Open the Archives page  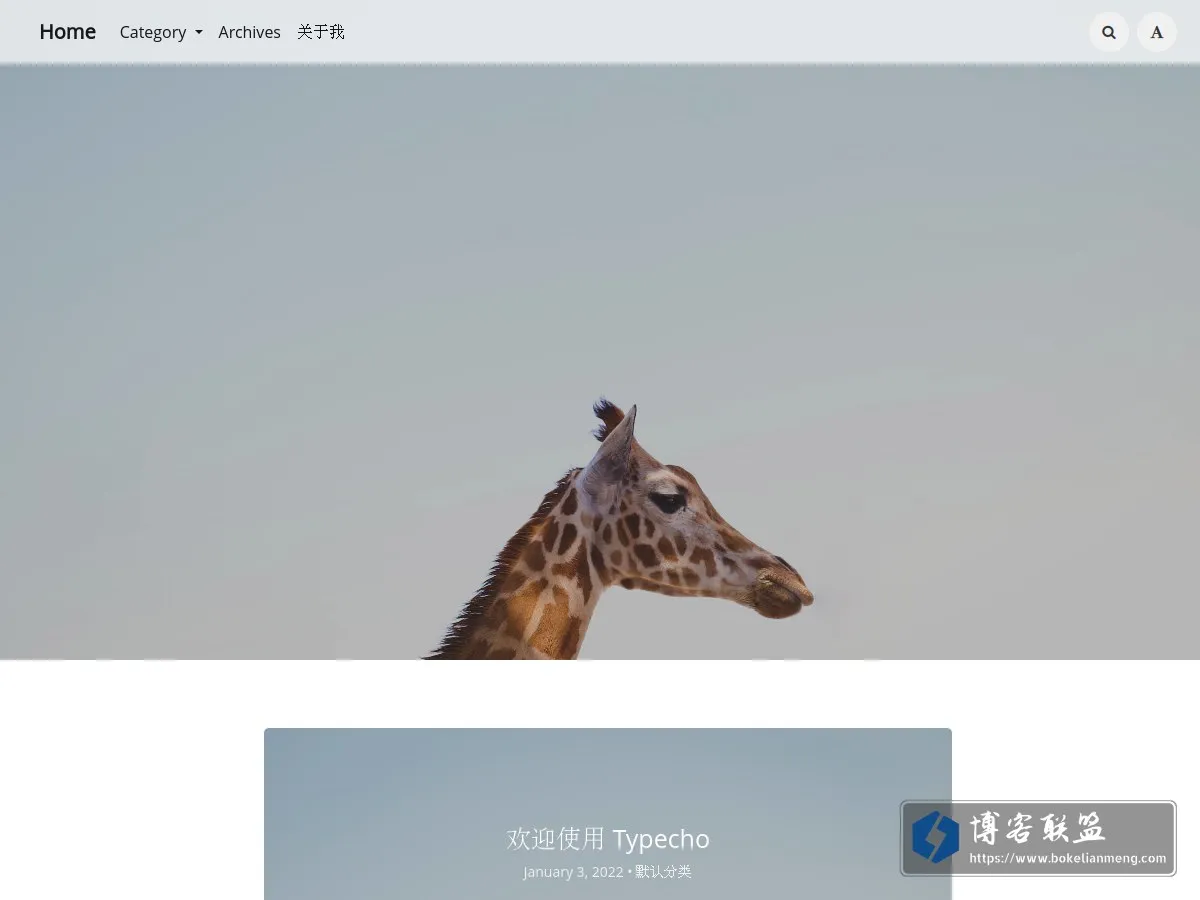[249, 32]
